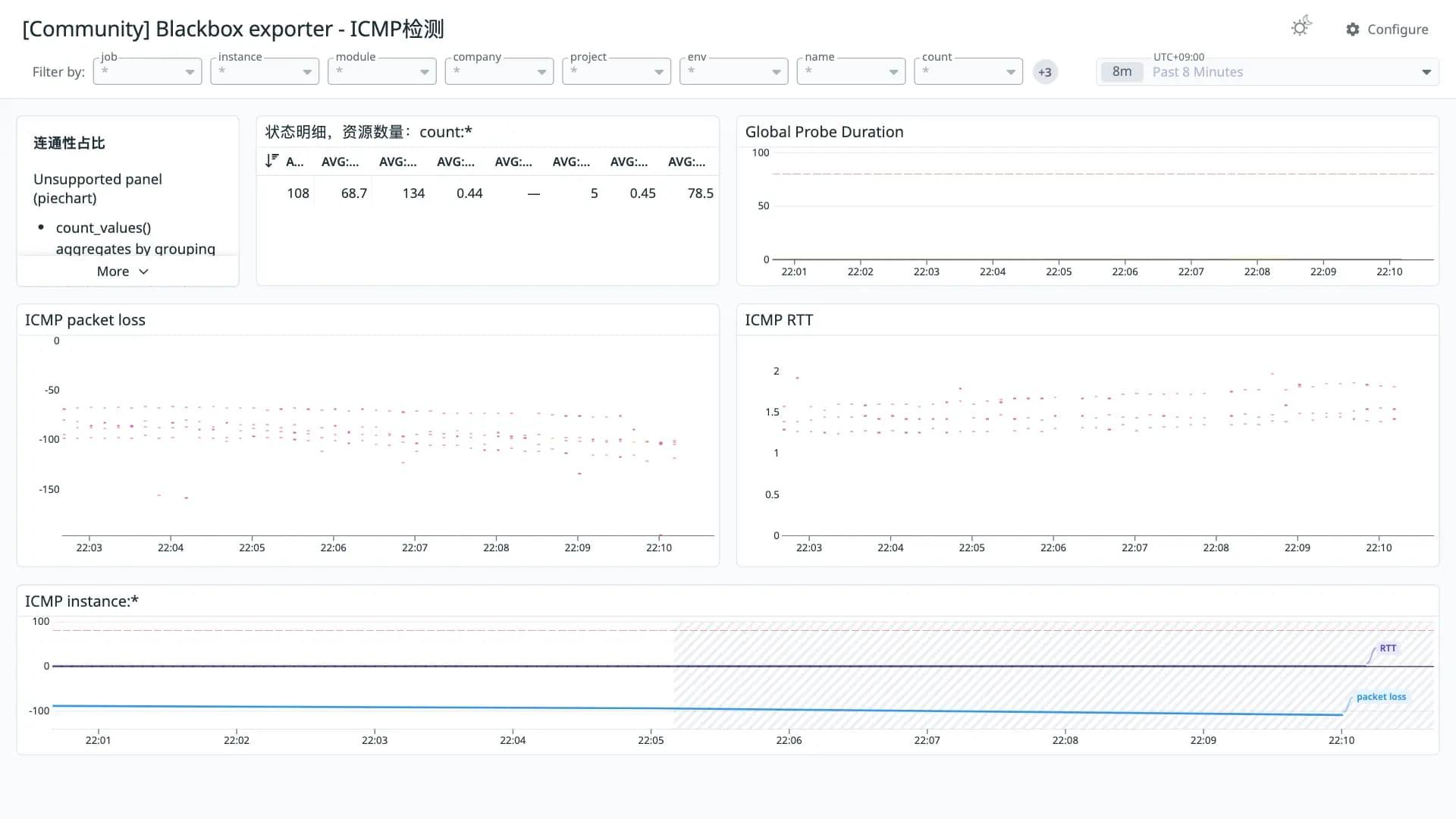This screenshot has height=819, width=1456.
Task: Click table cell value 108
Action: coord(298,193)
